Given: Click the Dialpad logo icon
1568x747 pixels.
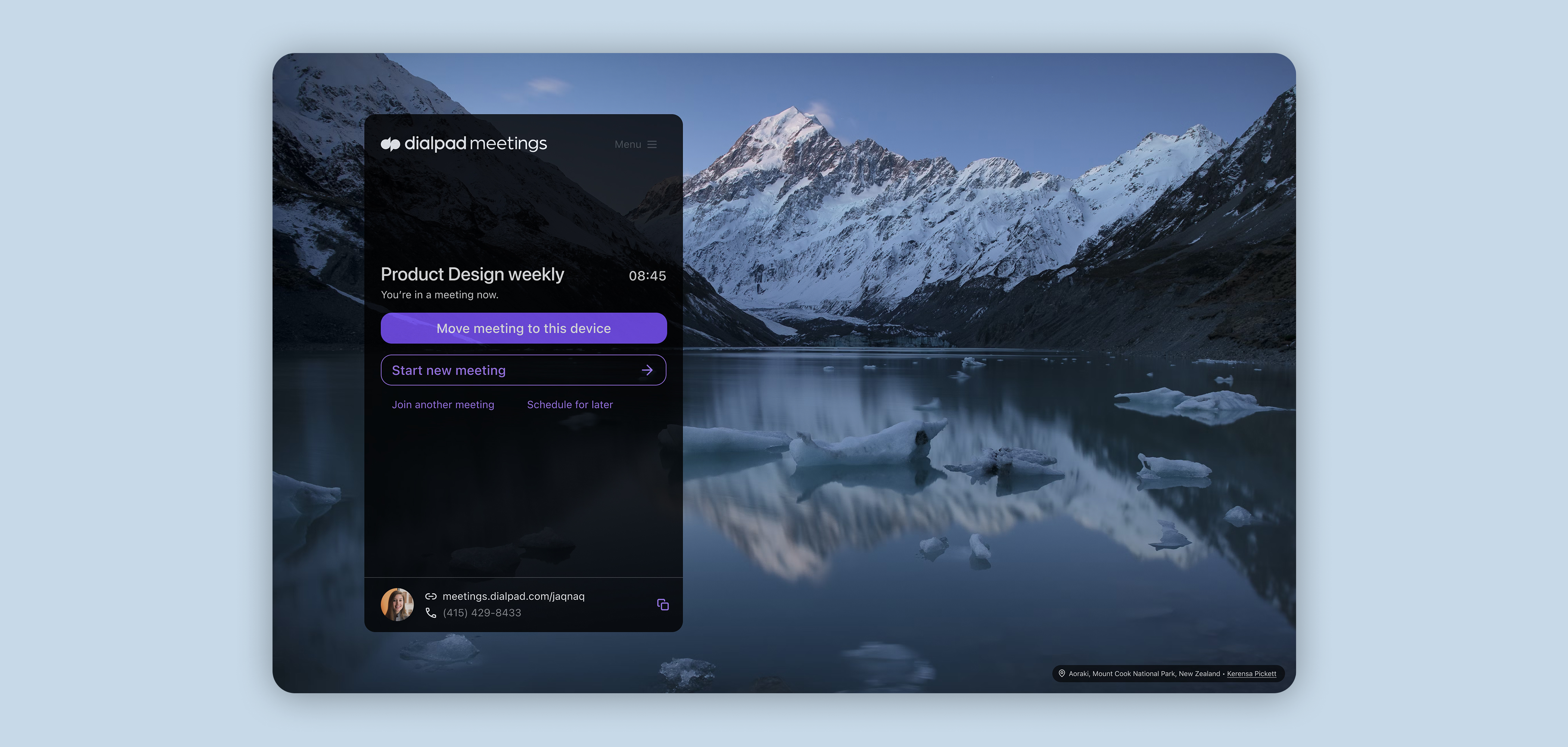Looking at the screenshot, I should click(x=390, y=144).
